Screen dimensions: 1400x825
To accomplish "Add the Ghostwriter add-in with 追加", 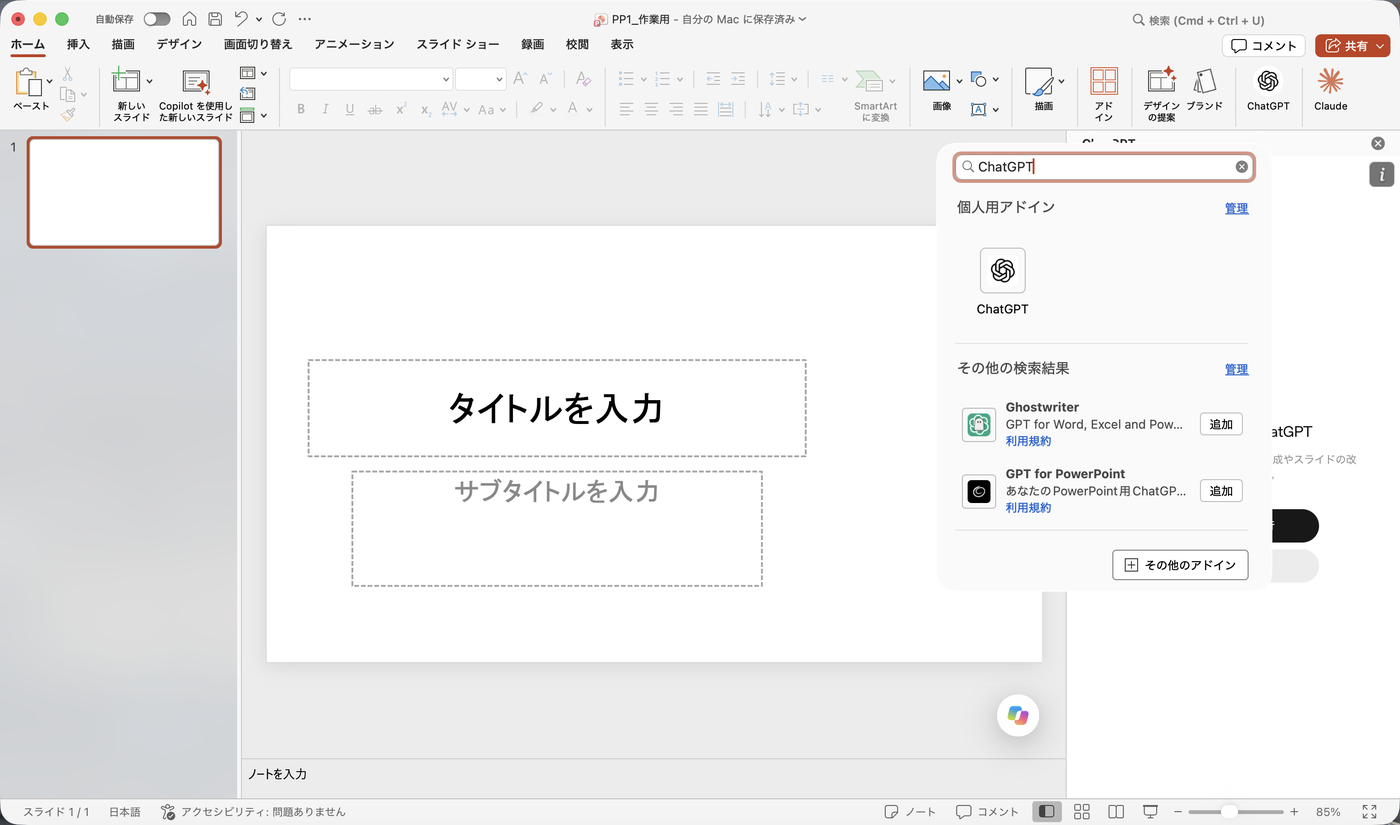I will [x=1221, y=424].
